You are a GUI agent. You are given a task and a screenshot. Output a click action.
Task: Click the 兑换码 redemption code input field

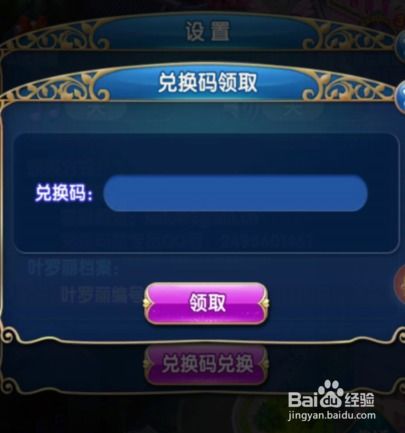tap(235, 193)
